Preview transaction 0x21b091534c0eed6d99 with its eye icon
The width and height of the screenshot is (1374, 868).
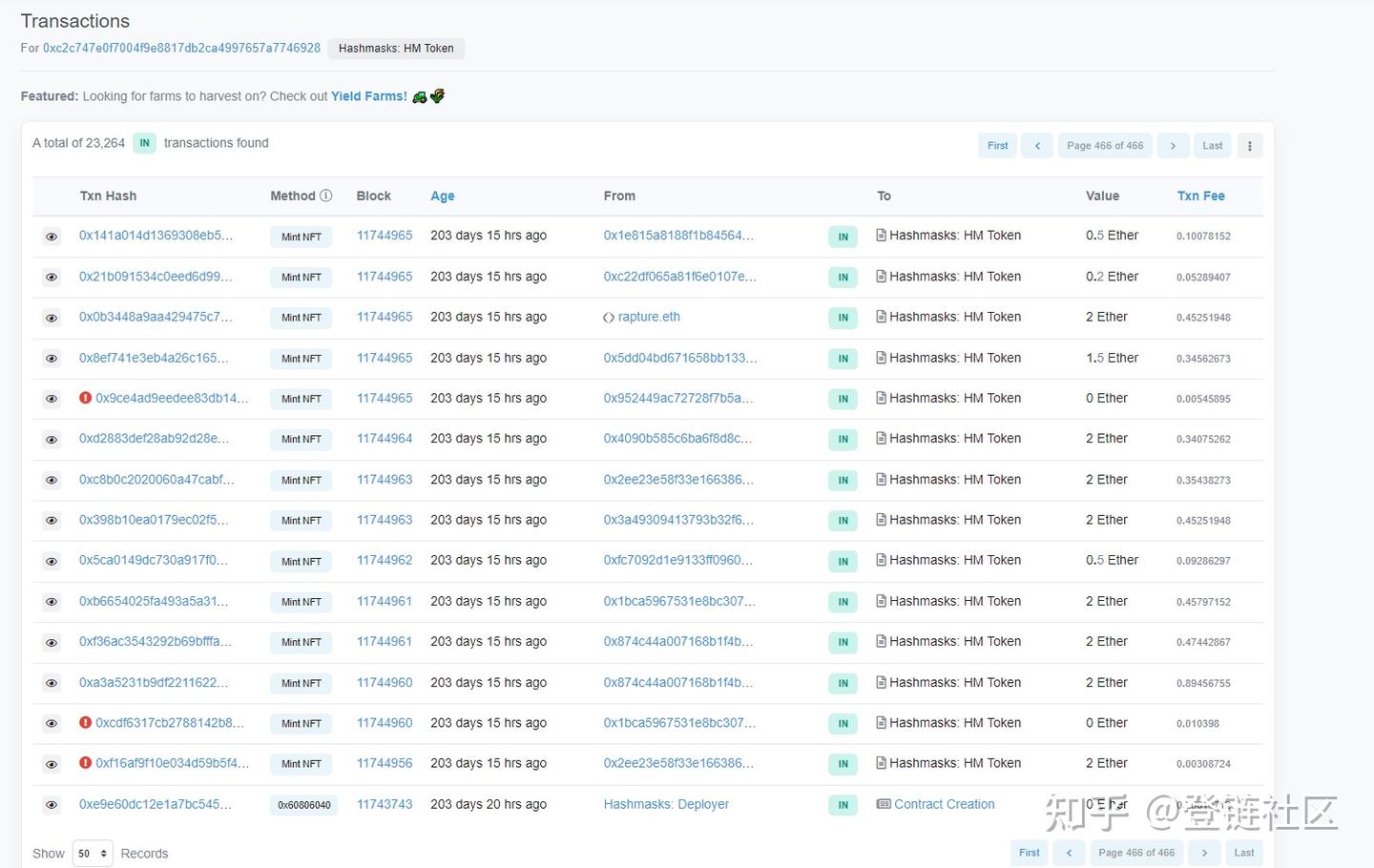point(52,278)
